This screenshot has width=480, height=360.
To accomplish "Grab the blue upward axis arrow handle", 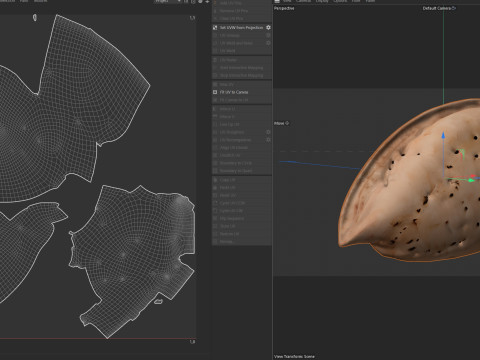I will [443, 135].
